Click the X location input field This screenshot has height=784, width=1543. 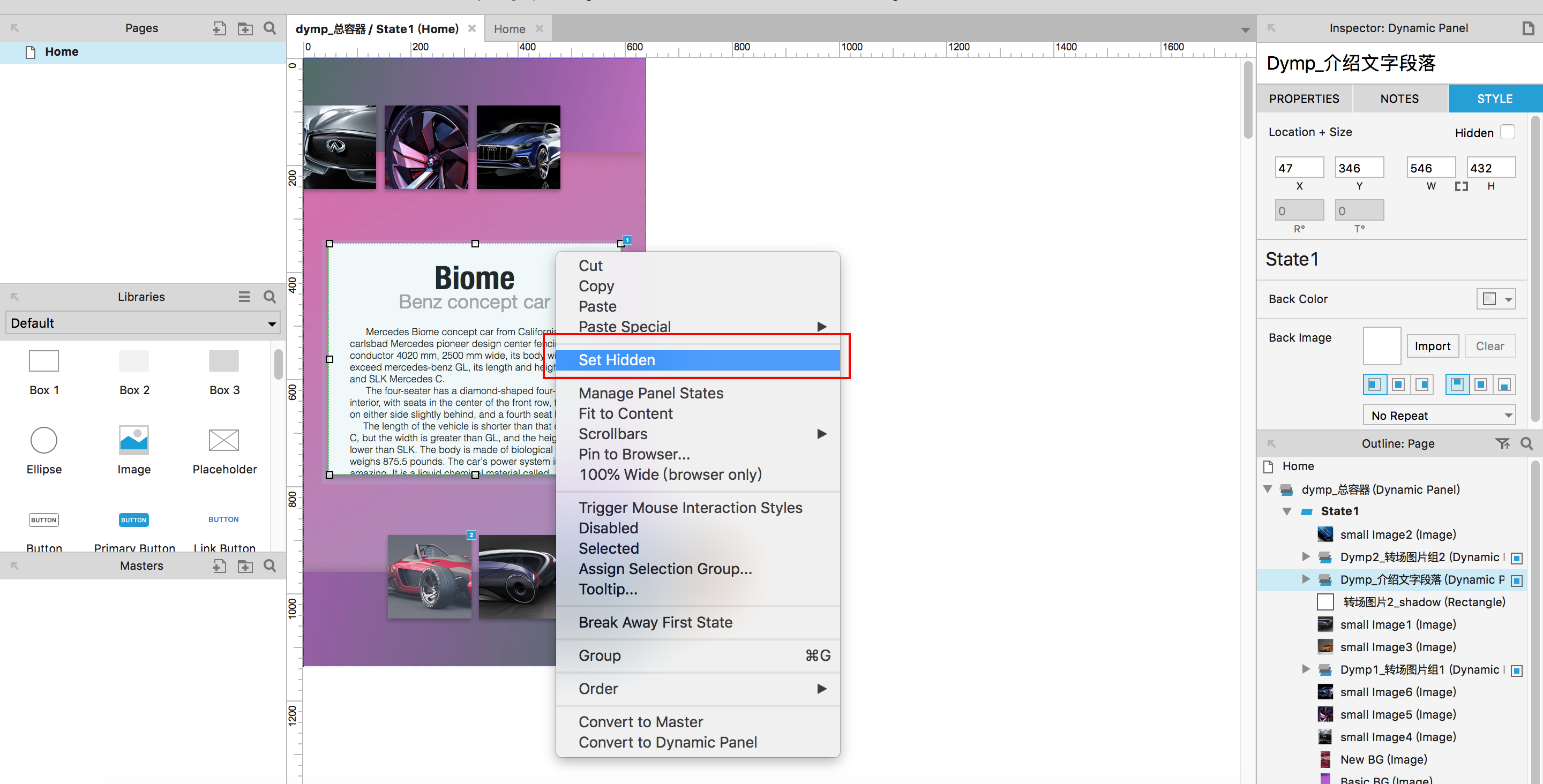click(x=1299, y=168)
